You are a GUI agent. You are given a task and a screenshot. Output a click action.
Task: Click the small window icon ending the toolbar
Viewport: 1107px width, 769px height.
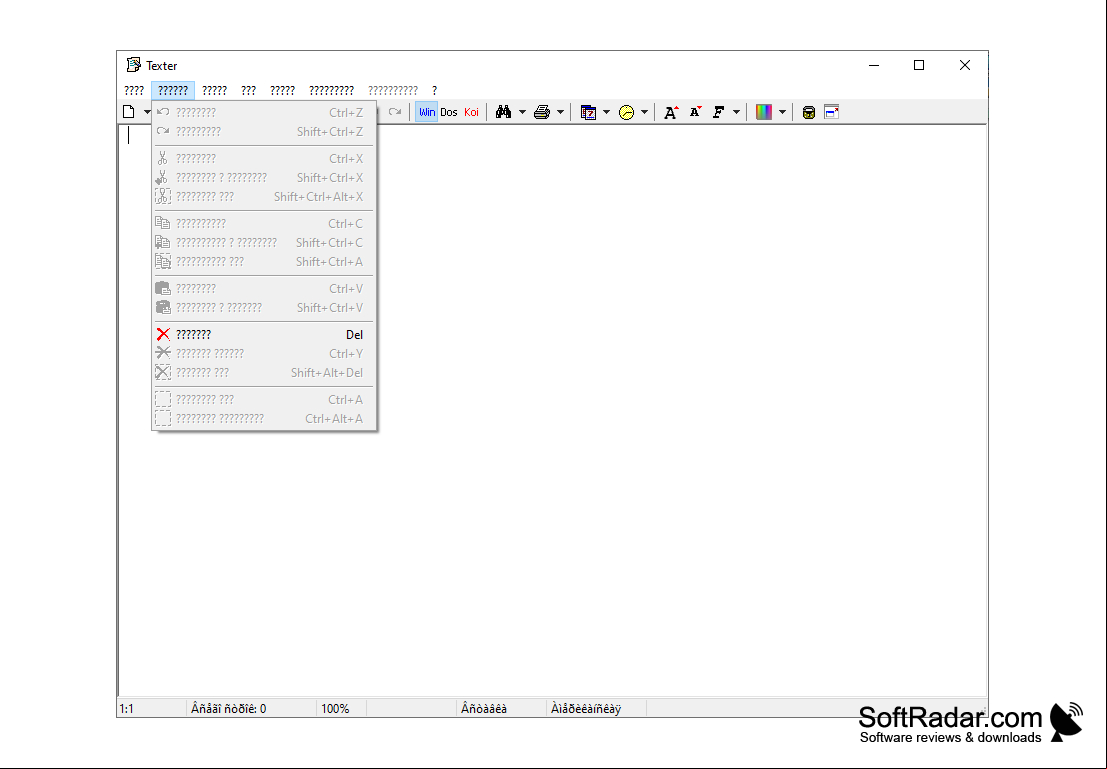click(x=832, y=112)
